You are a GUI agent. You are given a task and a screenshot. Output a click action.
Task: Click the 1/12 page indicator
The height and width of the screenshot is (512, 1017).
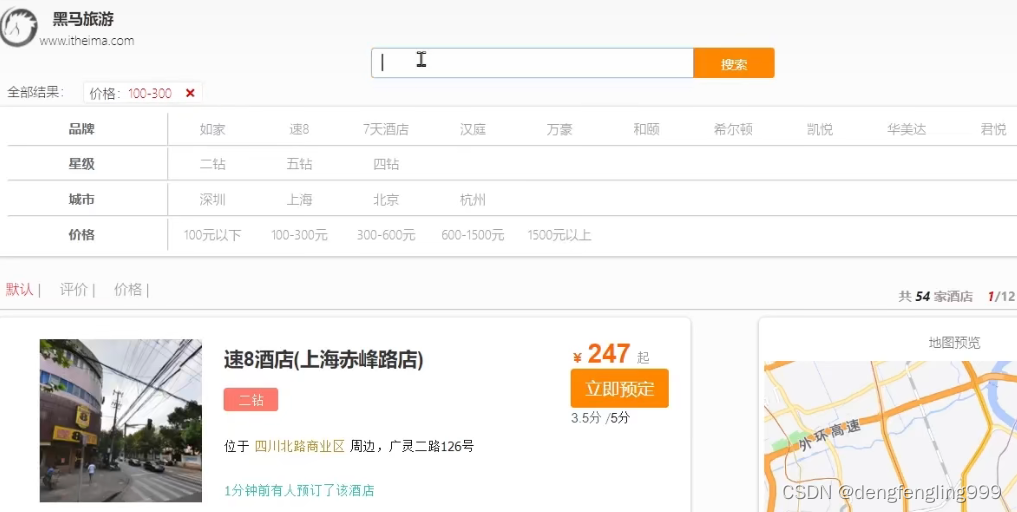tap(1001, 297)
